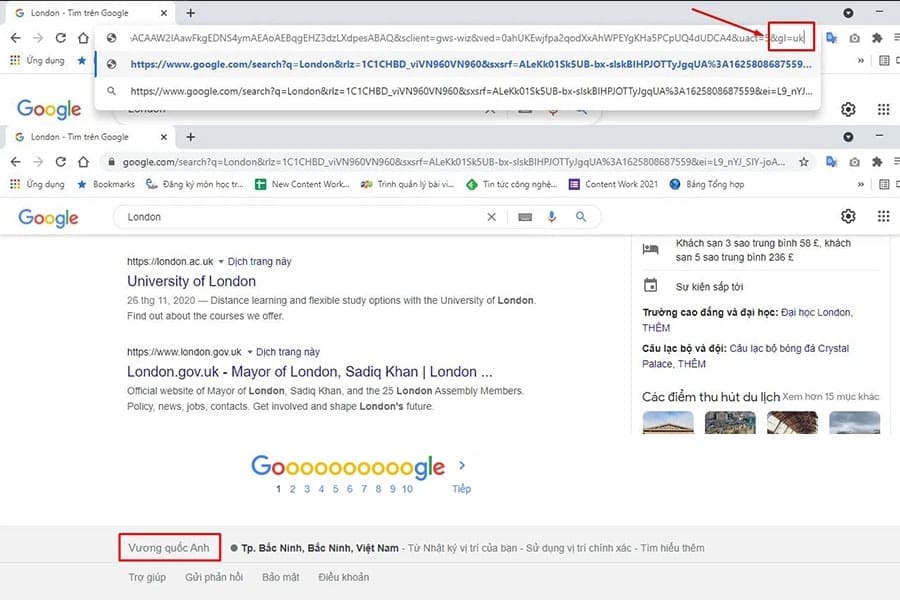Expand bookmarks overflow chevron after Bảng Tổng hợp
Image resolution: width=900 pixels, height=600 pixels.
[x=860, y=184]
